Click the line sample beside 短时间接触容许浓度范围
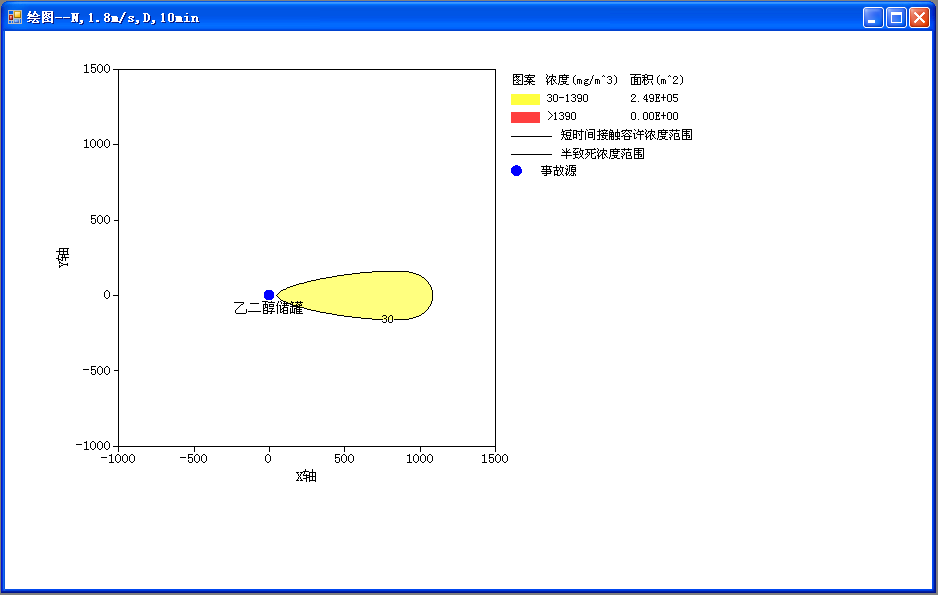This screenshot has width=938, height=595. (x=531, y=136)
